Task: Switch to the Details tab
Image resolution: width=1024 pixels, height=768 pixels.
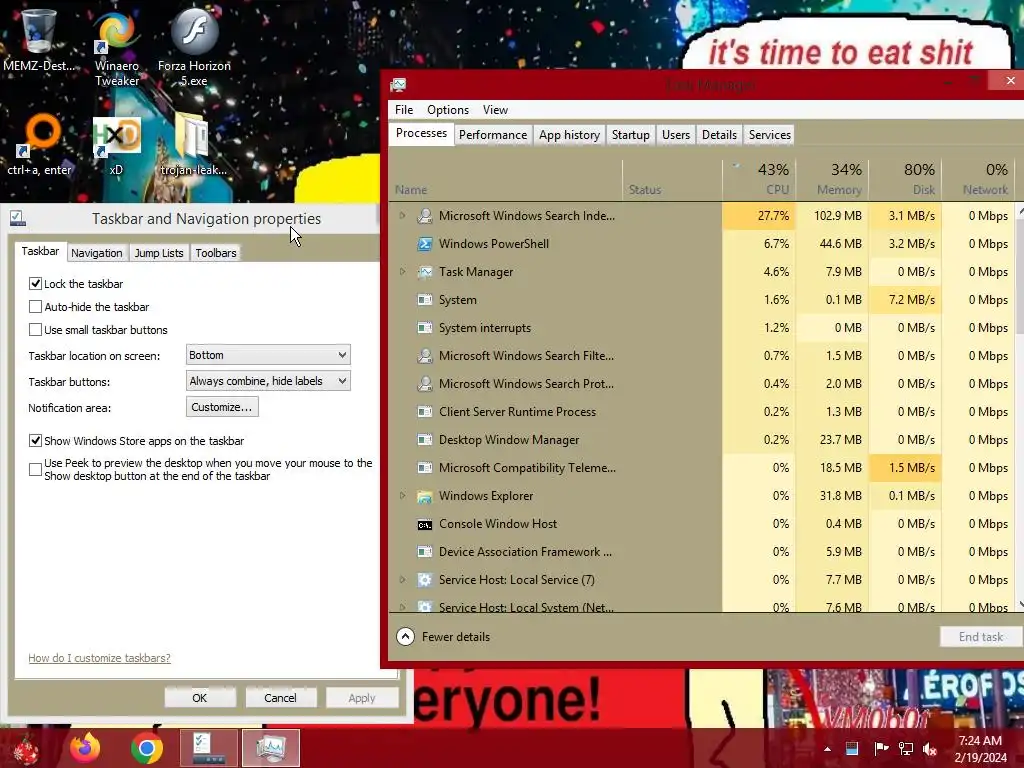Action: (719, 135)
